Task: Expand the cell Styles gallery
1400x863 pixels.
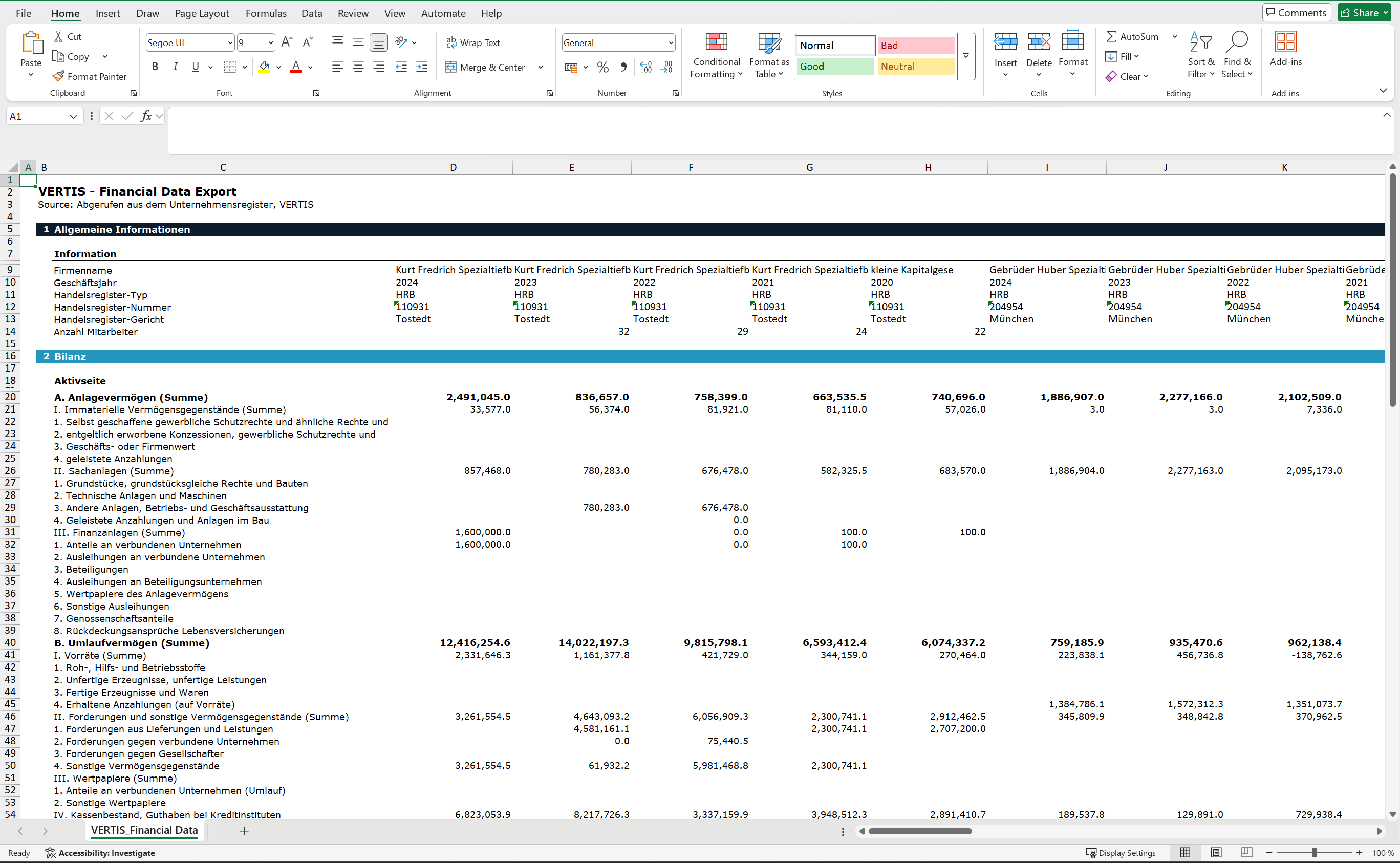Action: (966, 56)
